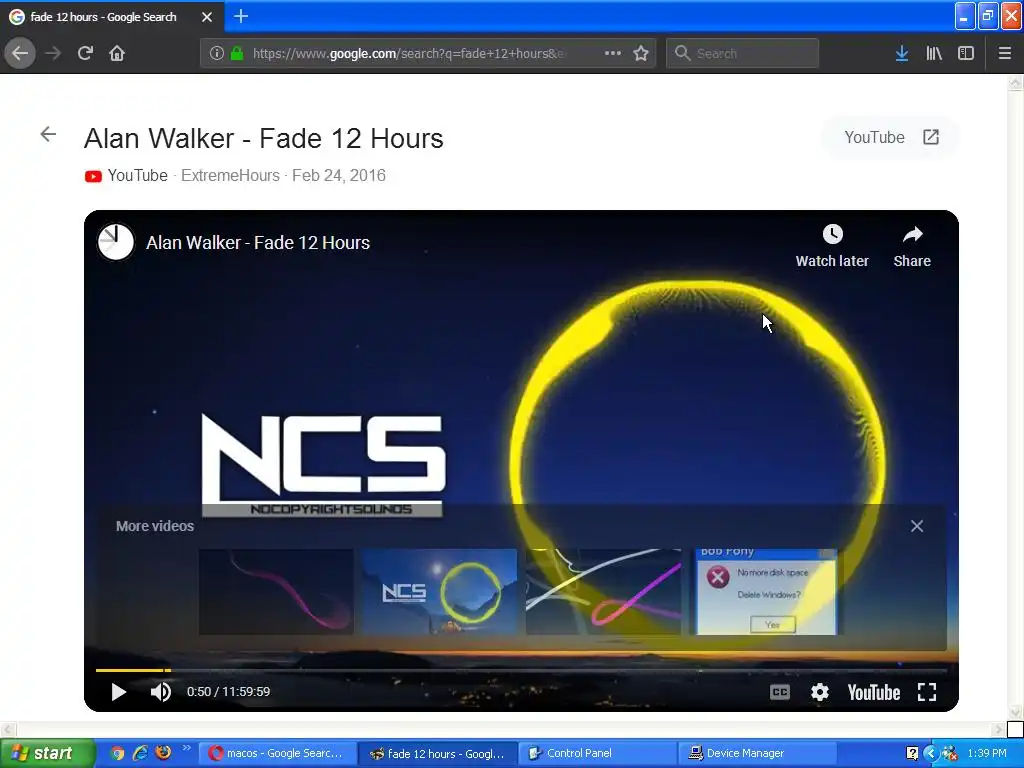Viewport: 1024px width, 768px height.
Task: Seek on the video progress bar
Action: pyautogui.click(x=521, y=670)
